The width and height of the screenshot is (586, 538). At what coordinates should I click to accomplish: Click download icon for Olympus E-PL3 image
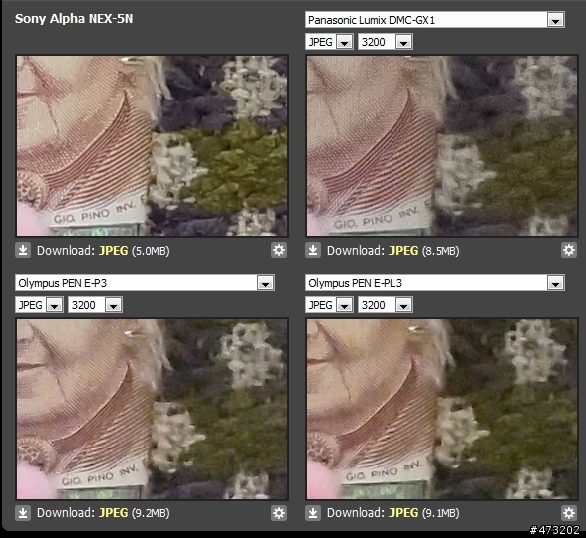313,513
